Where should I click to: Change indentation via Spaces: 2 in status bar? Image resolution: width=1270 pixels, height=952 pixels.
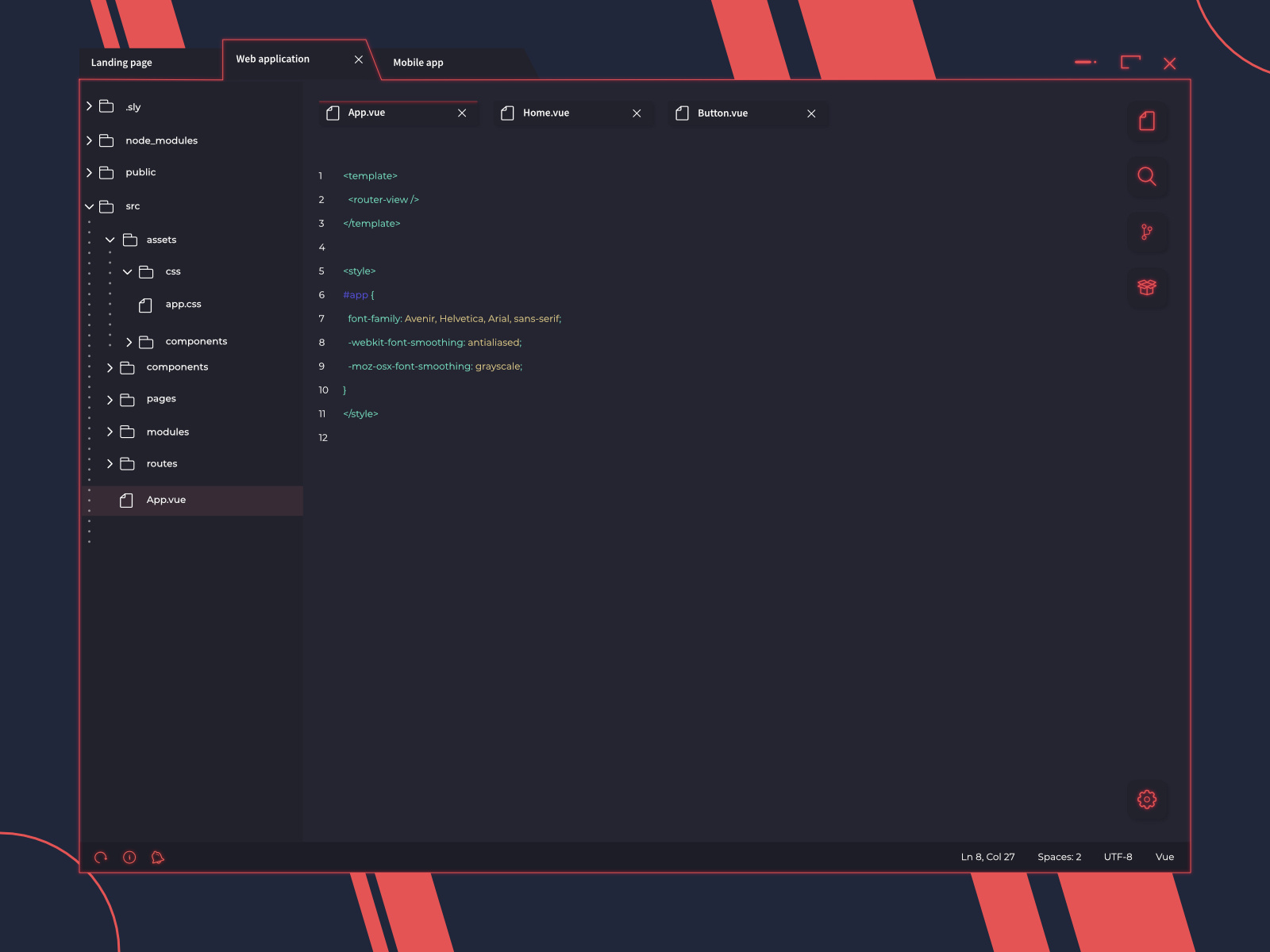[1059, 857]
